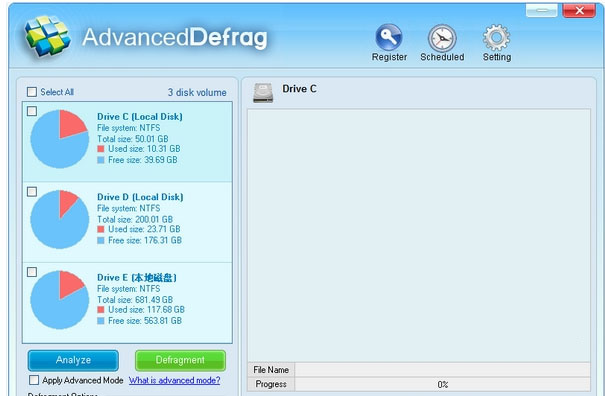Close the AdvancedDefrag window
The image size is (605, 396).
(x=579, y=10)
